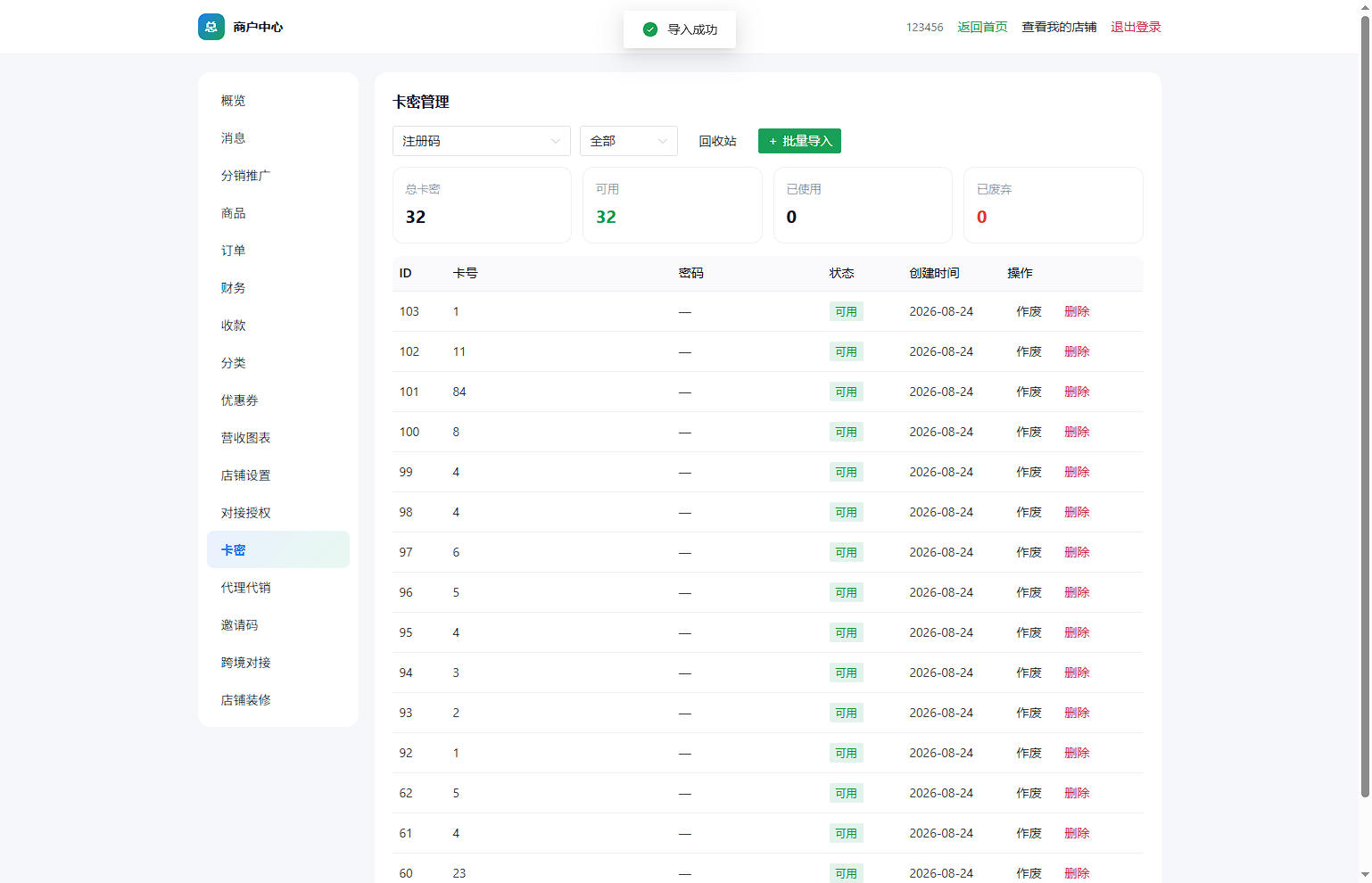Click 删除 for card ID 61
Screen dimensions: 1372x883
point(1077,833)
